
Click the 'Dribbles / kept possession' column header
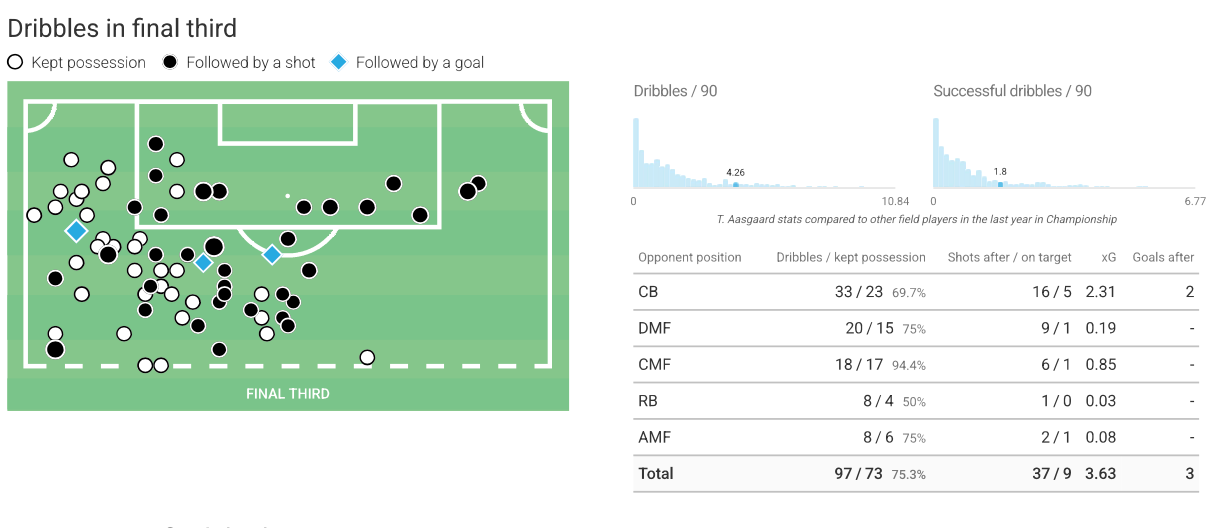[851, 257]
